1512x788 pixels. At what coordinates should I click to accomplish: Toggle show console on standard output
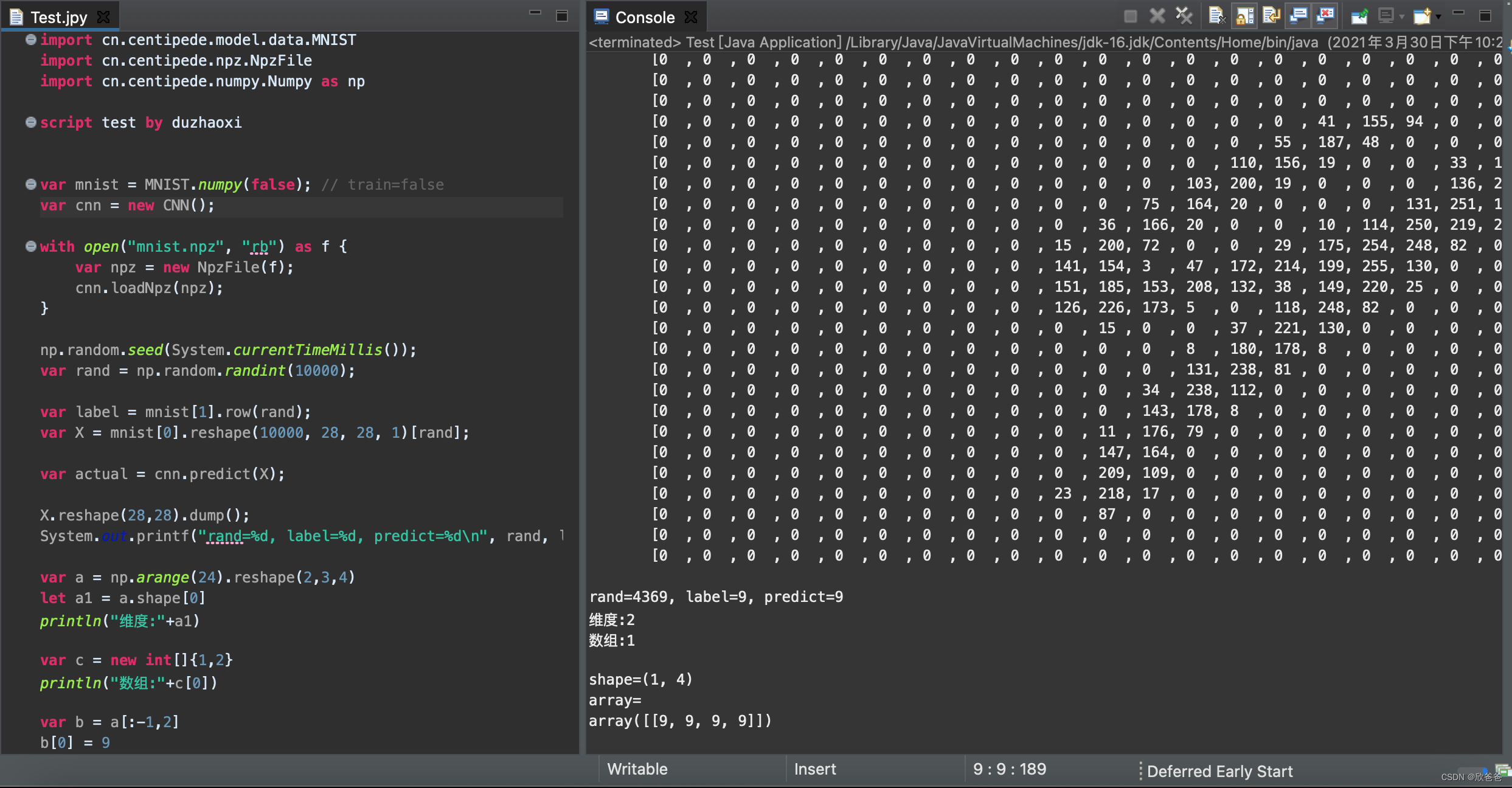tap(1298, 16)
